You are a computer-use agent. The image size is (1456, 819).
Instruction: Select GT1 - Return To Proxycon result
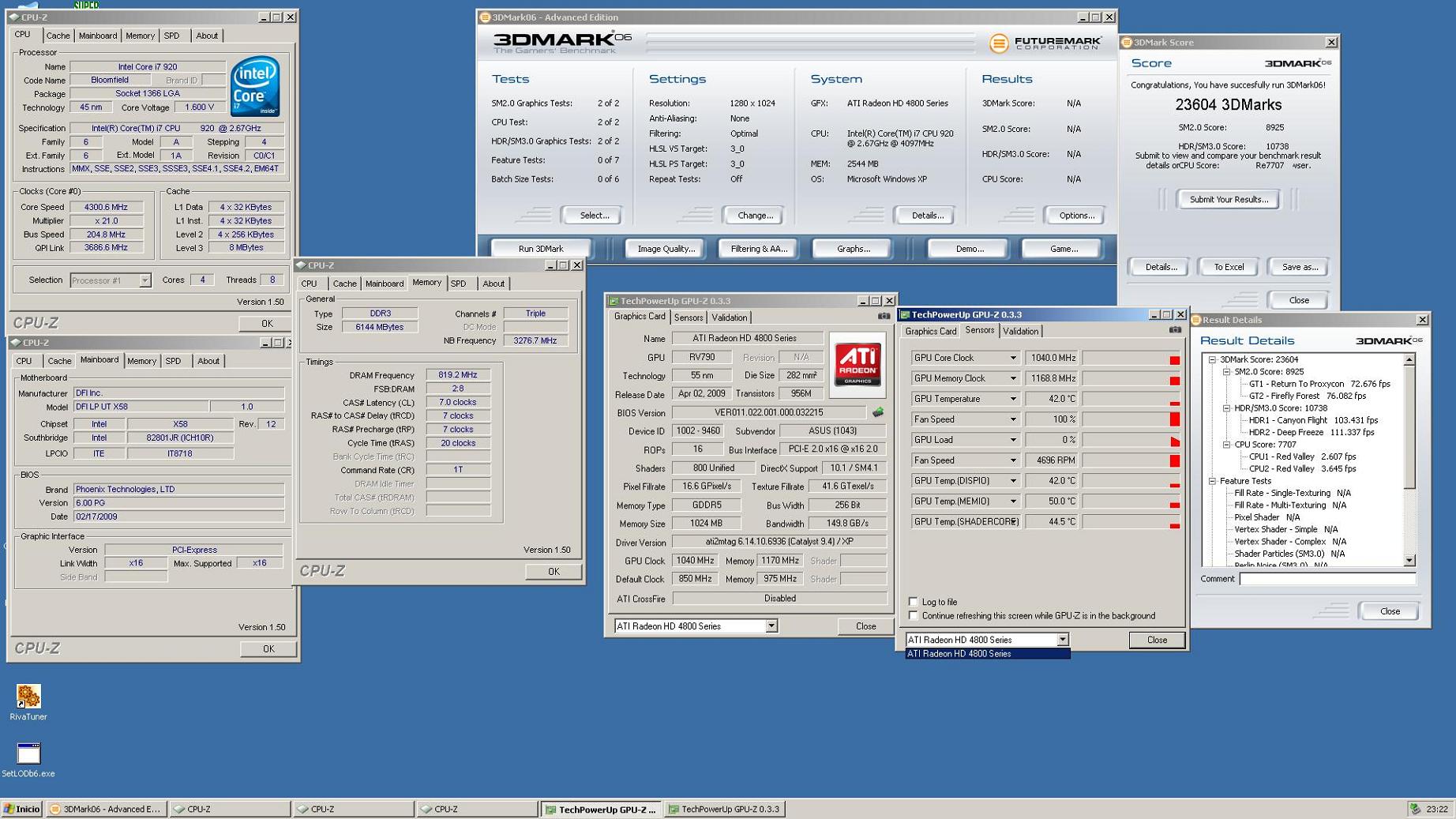coord(1319,384)
